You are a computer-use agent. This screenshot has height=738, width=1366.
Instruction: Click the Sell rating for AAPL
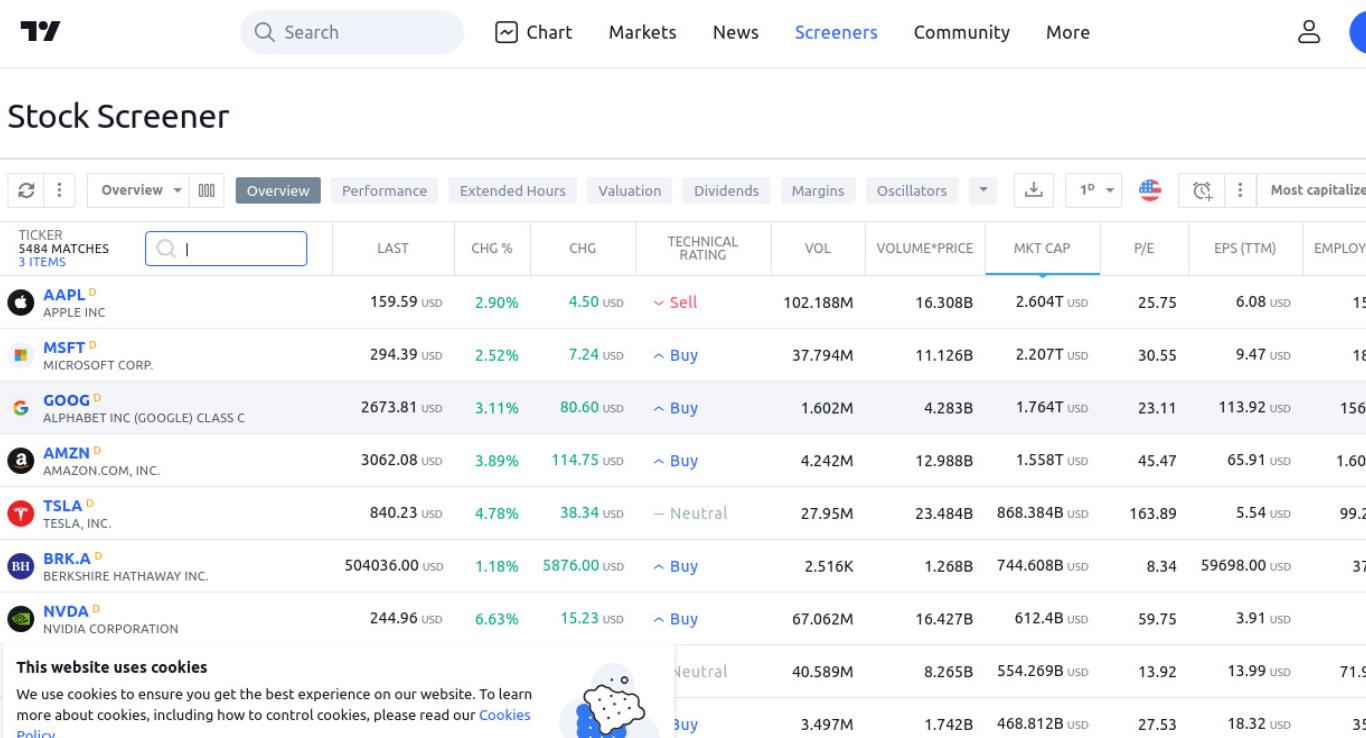[675, 302]
